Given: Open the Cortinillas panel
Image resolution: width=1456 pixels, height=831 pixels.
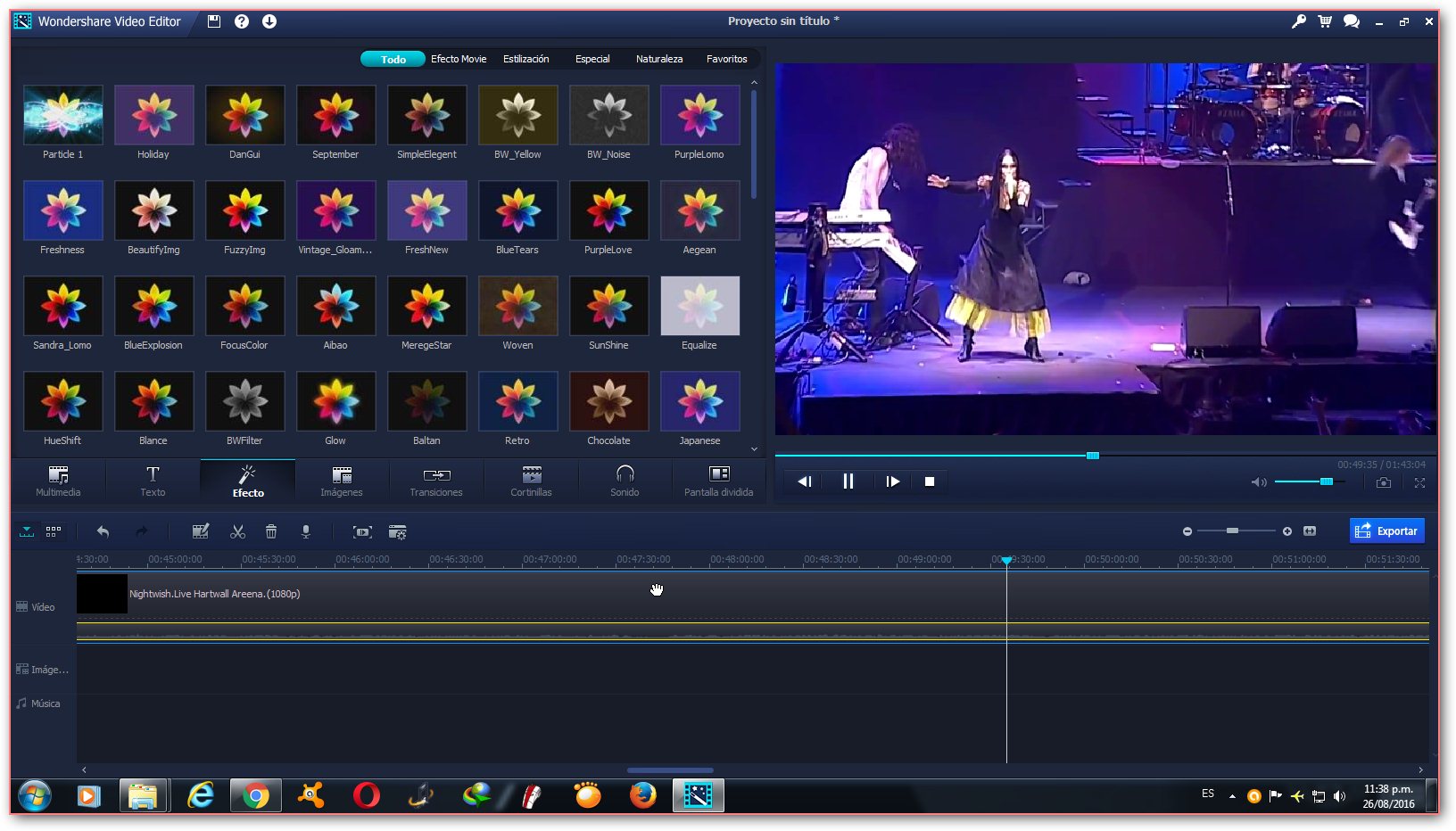Looking at the screenshot, I should coord(531,481).
